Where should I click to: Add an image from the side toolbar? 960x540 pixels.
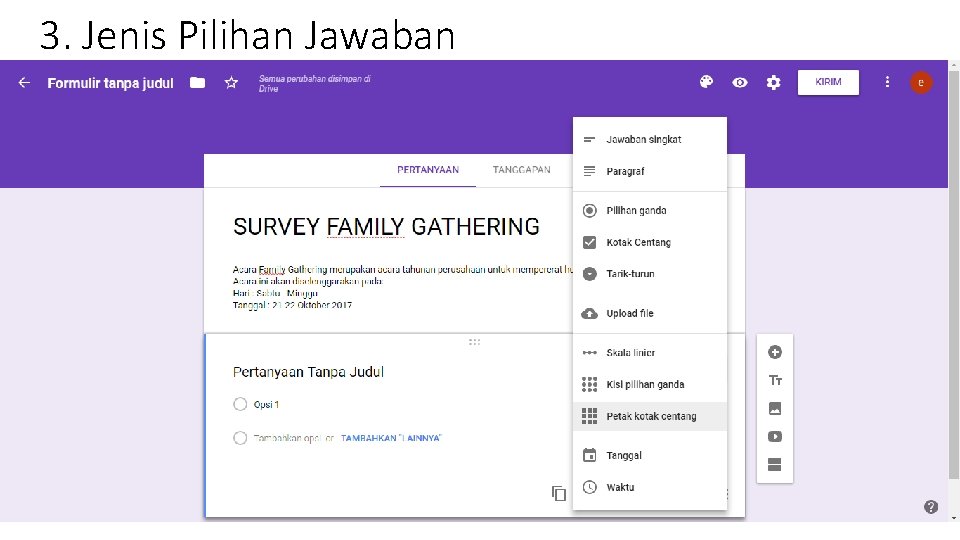tap(774, 408)
